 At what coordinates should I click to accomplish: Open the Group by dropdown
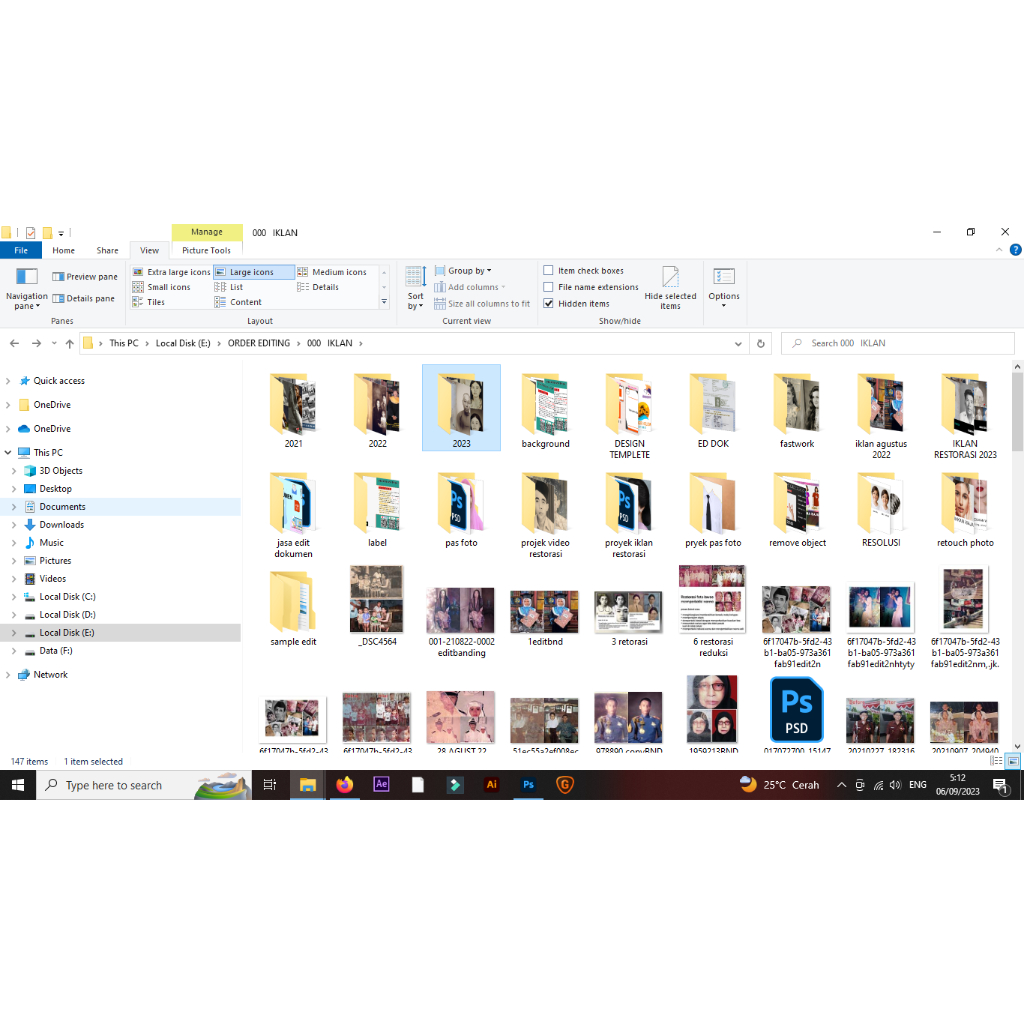click(x=463, y=270)
